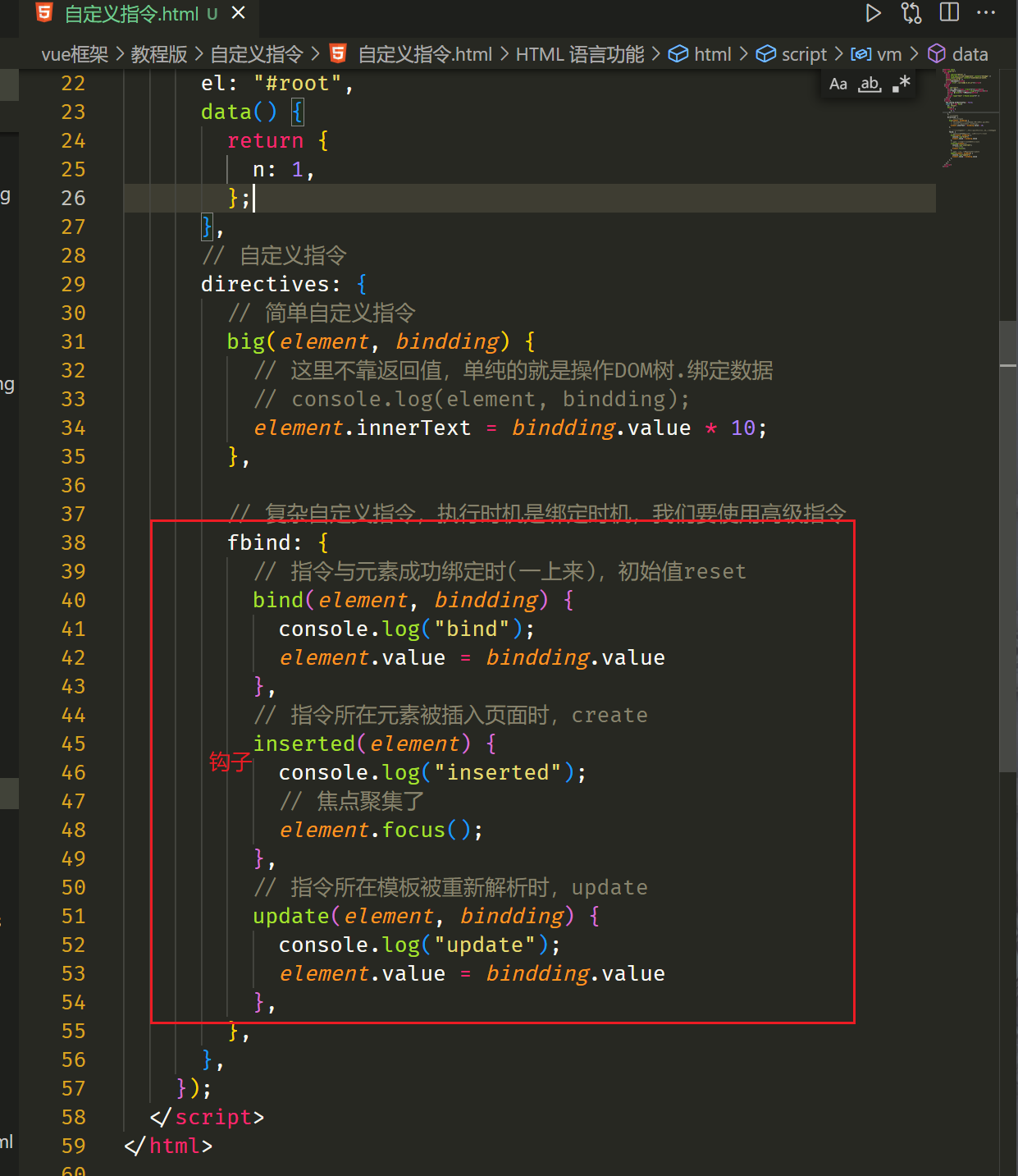
Task: Click the number 10 on line 34
Action: 742,428
